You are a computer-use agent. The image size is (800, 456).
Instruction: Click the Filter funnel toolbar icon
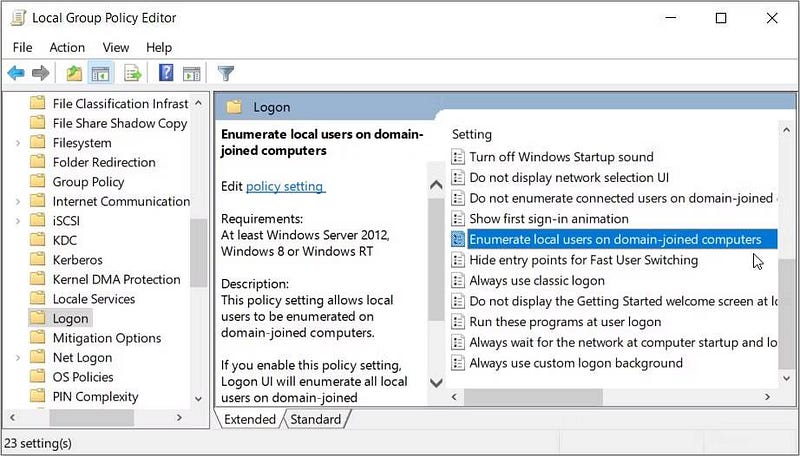click(226, 73)
